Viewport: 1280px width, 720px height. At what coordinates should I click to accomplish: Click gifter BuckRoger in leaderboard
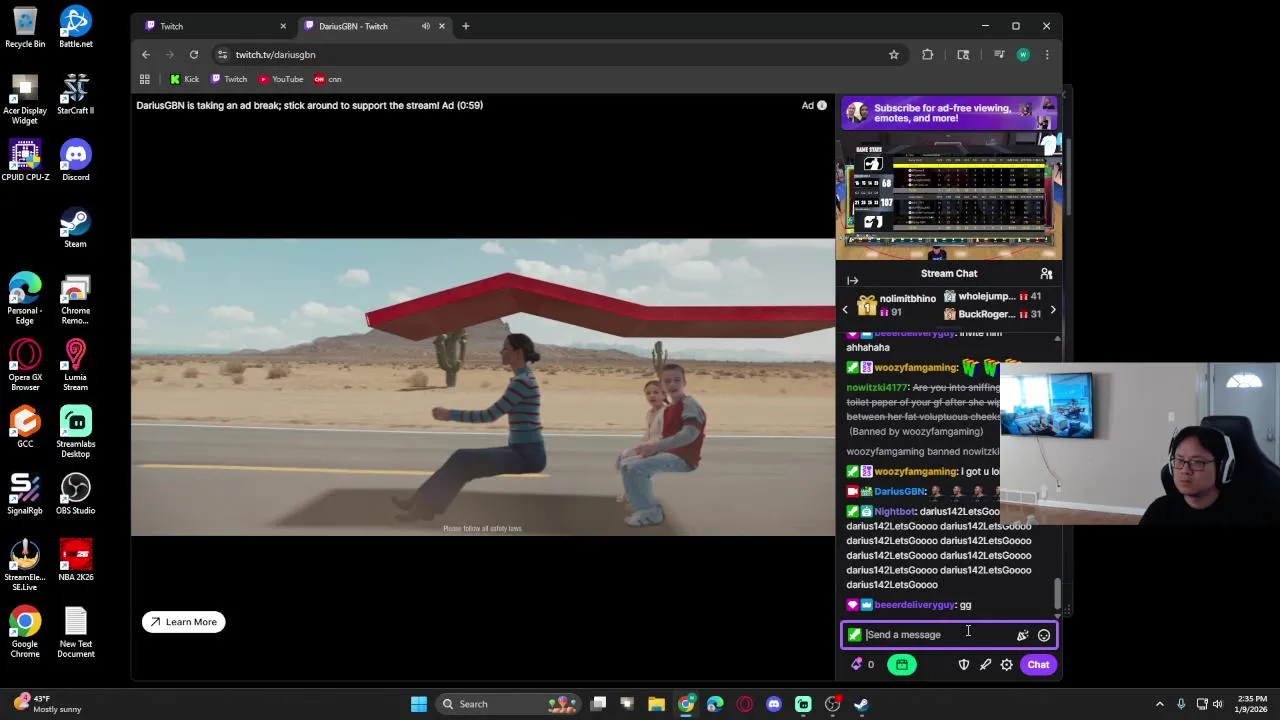[x=986, y=314]
